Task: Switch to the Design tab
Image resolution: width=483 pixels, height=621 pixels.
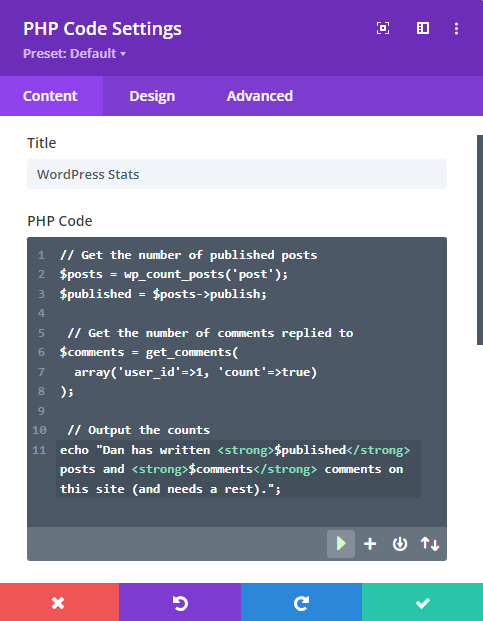Action: coord(152,96)
